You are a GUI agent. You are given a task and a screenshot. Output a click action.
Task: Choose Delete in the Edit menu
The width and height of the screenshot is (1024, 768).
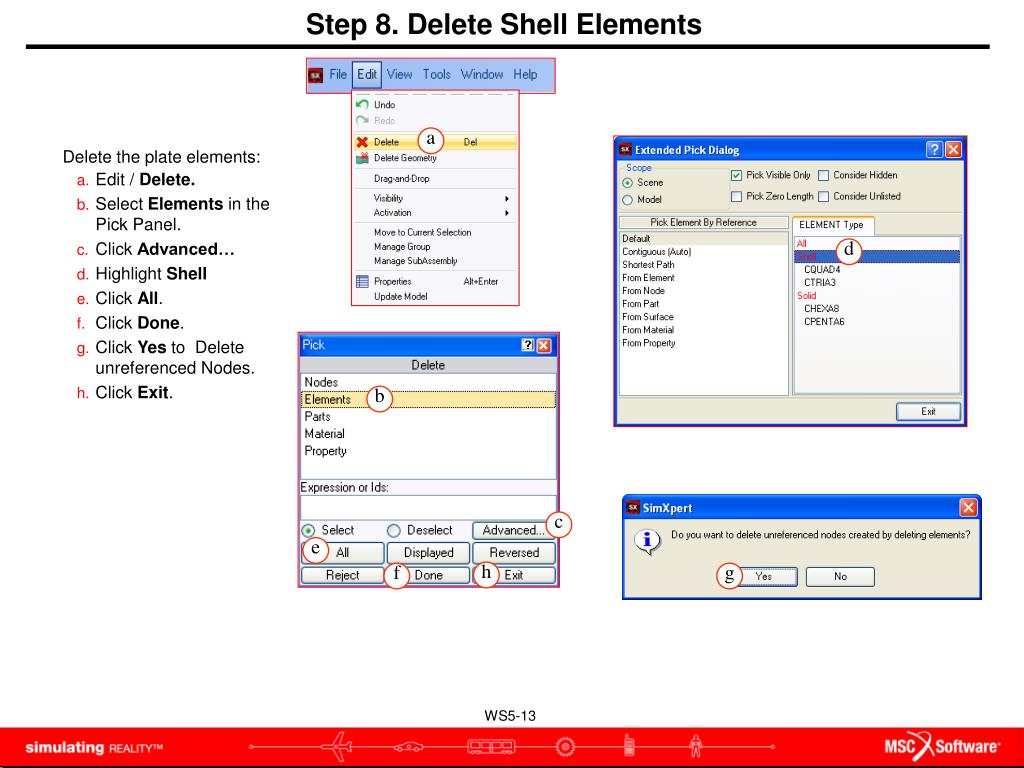coord(435,142)
